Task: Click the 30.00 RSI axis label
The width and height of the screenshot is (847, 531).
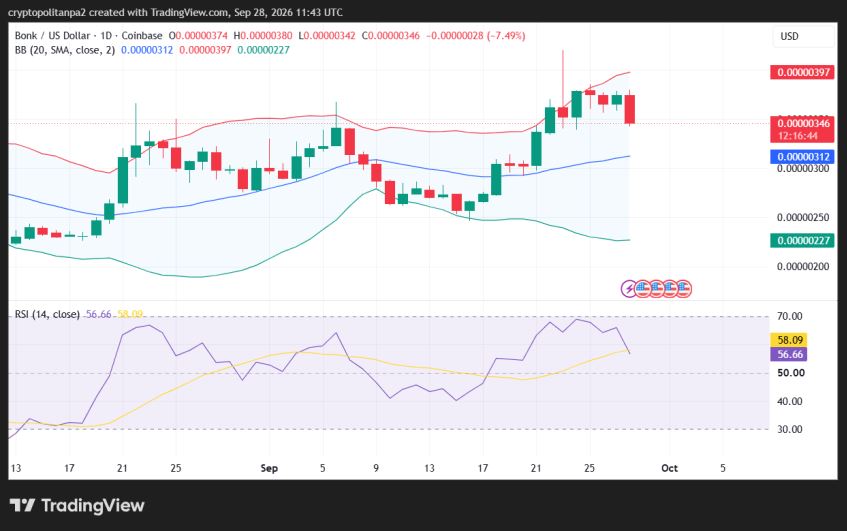Action: pyautogui.click(x=790, y=429)
